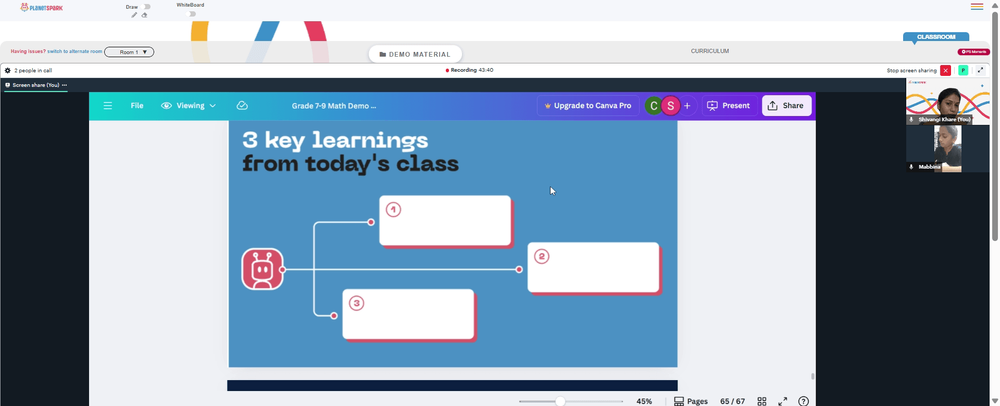Click key learning box number 1
The height and width of the screenshot is (406, 1000).
[x=445, y=220]
